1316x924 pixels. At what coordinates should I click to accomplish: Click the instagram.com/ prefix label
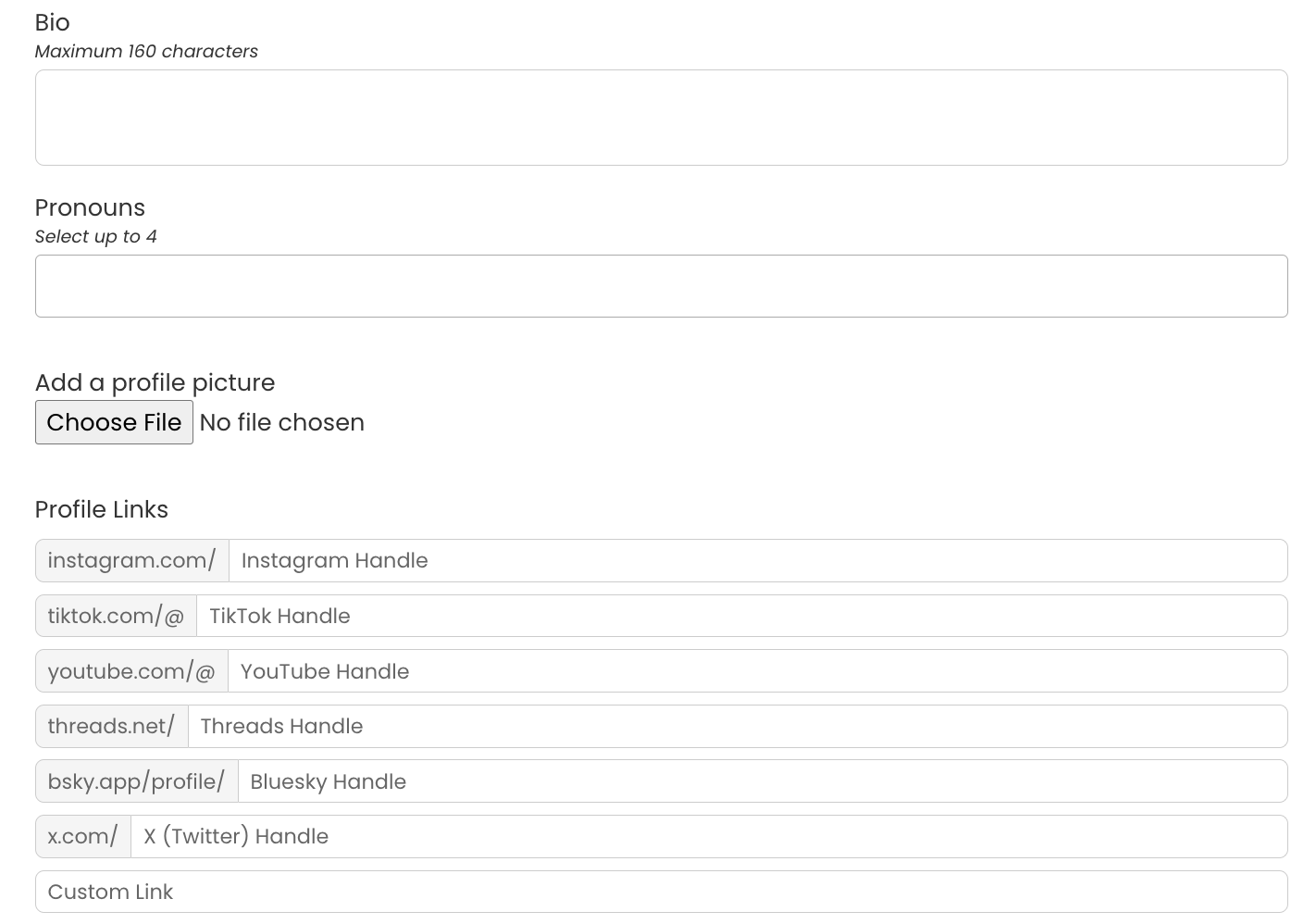[132, 561]
